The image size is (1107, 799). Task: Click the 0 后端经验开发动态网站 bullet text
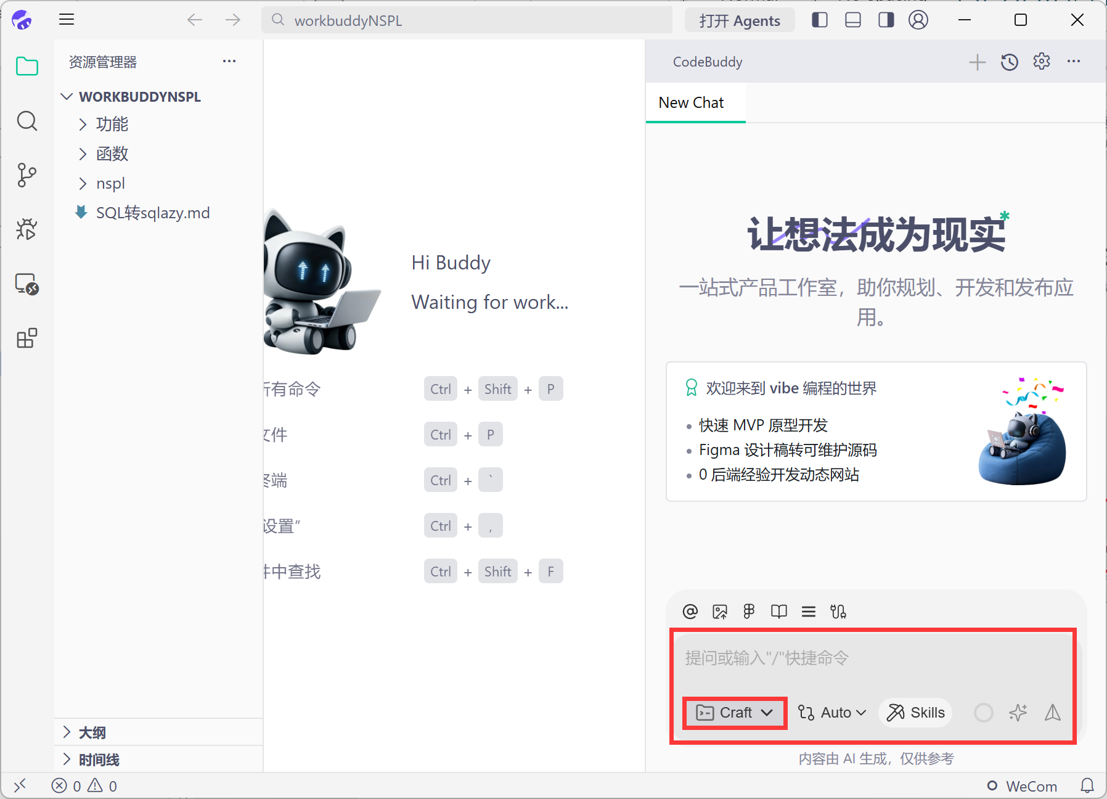pyautogui.click(x=779, y=475)
